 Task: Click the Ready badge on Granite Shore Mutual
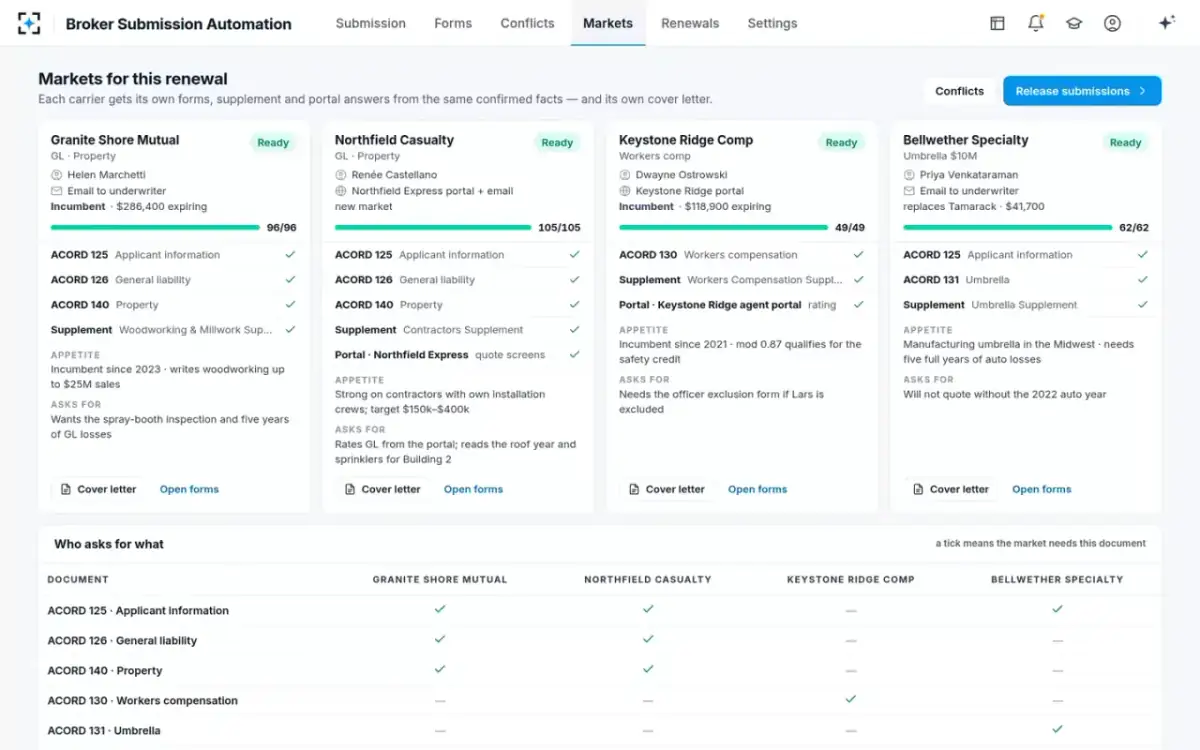pyautogui.click(x=273, y=142)
